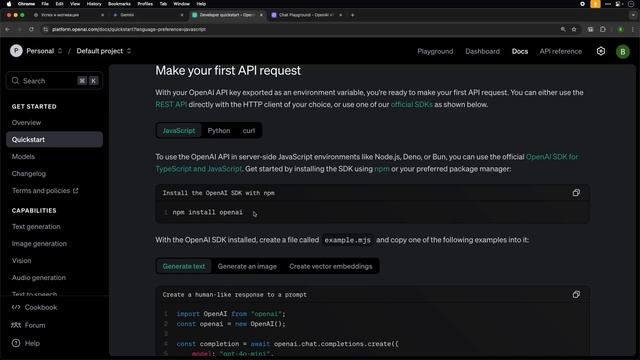Follow the official SDKs link

click(411, 104)
